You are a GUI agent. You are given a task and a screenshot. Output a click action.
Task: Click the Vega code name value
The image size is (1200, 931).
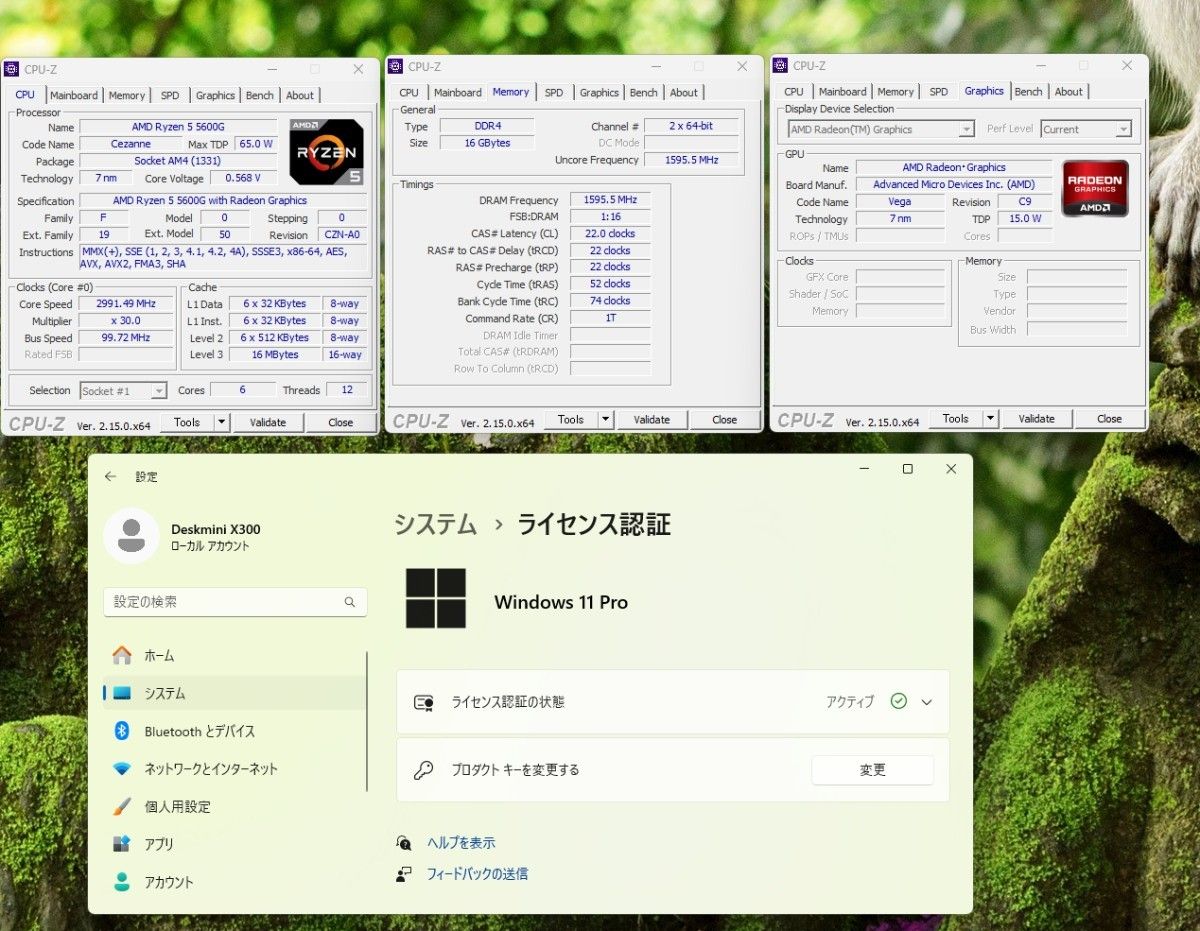click(900, 202)
